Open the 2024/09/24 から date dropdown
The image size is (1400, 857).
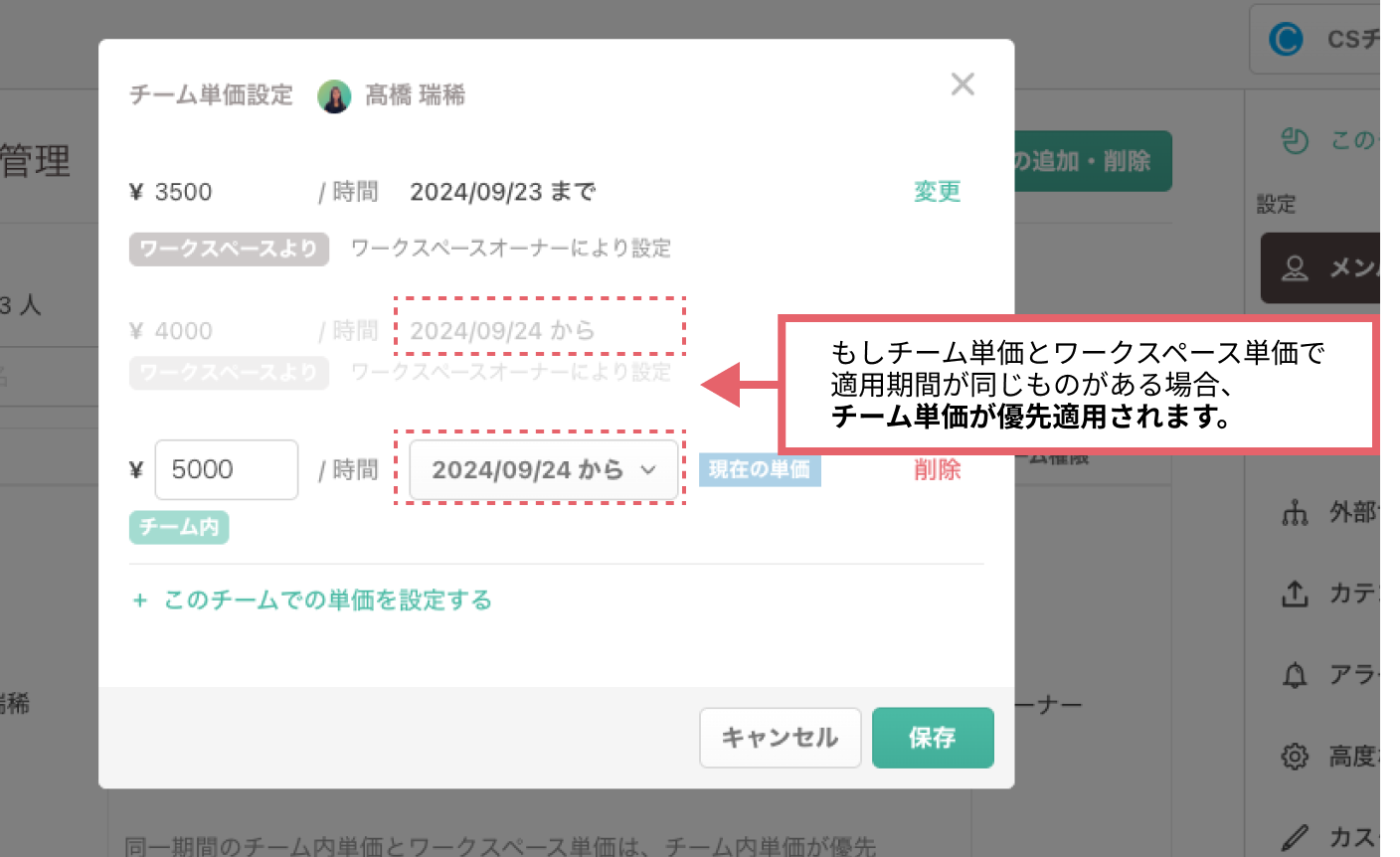[x=544, y=469]
